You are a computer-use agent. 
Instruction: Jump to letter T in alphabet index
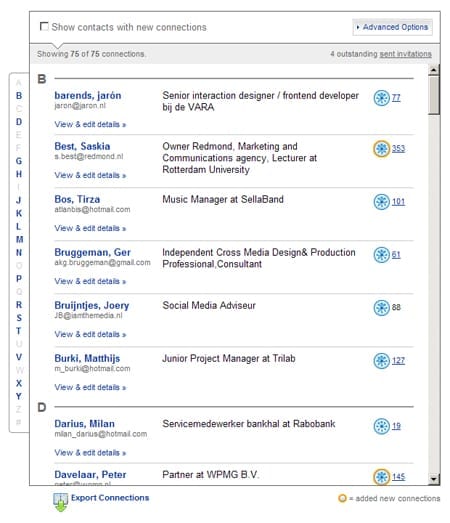[x=19, y=331]
